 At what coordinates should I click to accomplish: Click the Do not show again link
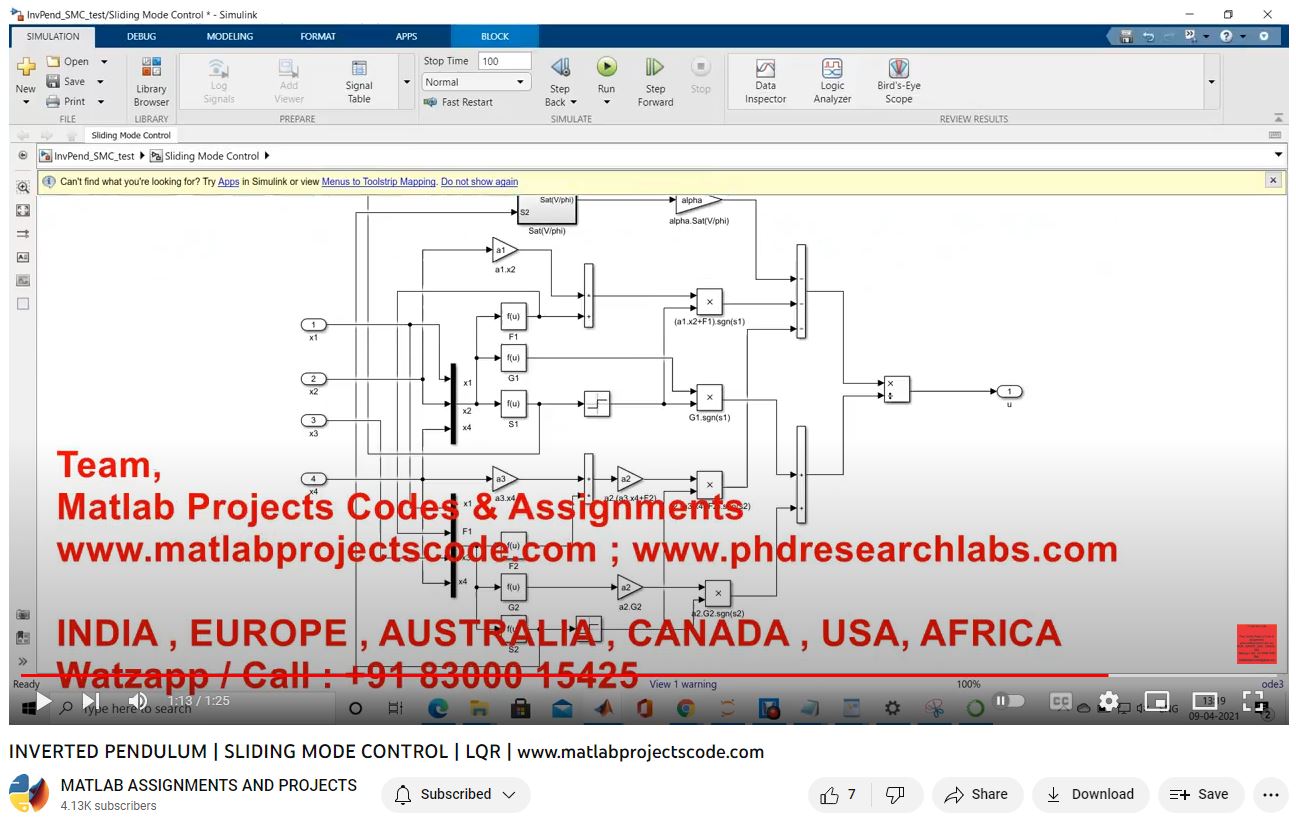[x=480, y=182]
